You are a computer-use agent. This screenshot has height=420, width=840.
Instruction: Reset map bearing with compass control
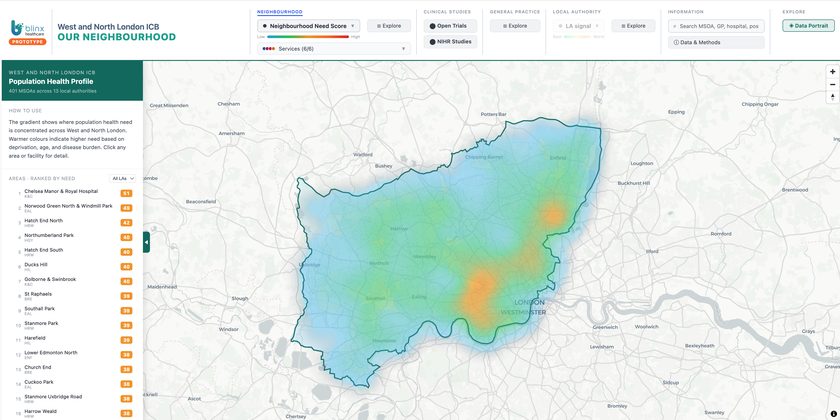832,97
